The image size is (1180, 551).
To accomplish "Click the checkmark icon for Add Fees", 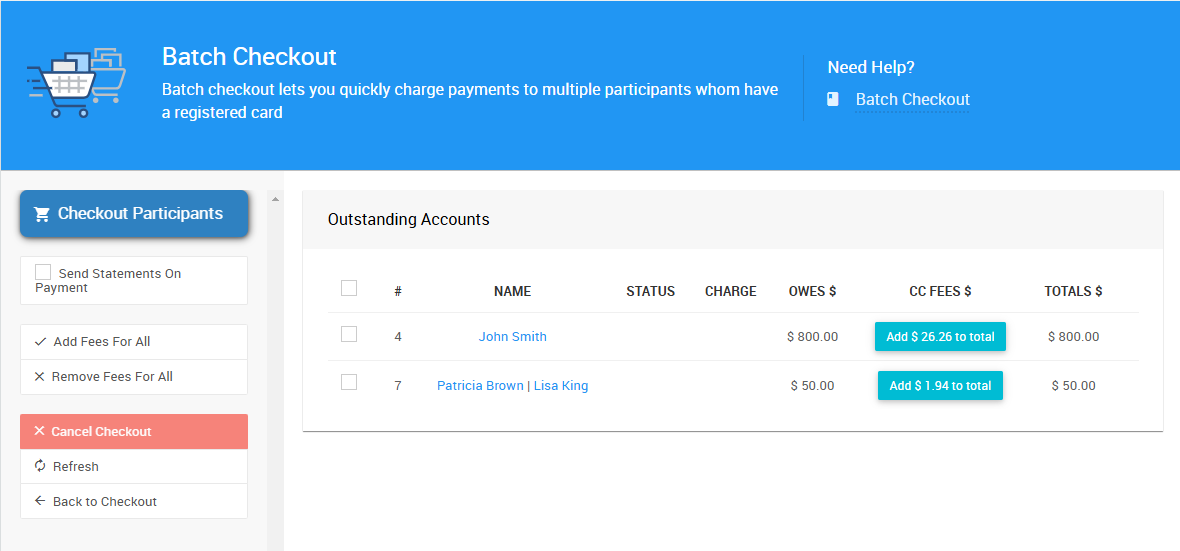I will [40, 342].
